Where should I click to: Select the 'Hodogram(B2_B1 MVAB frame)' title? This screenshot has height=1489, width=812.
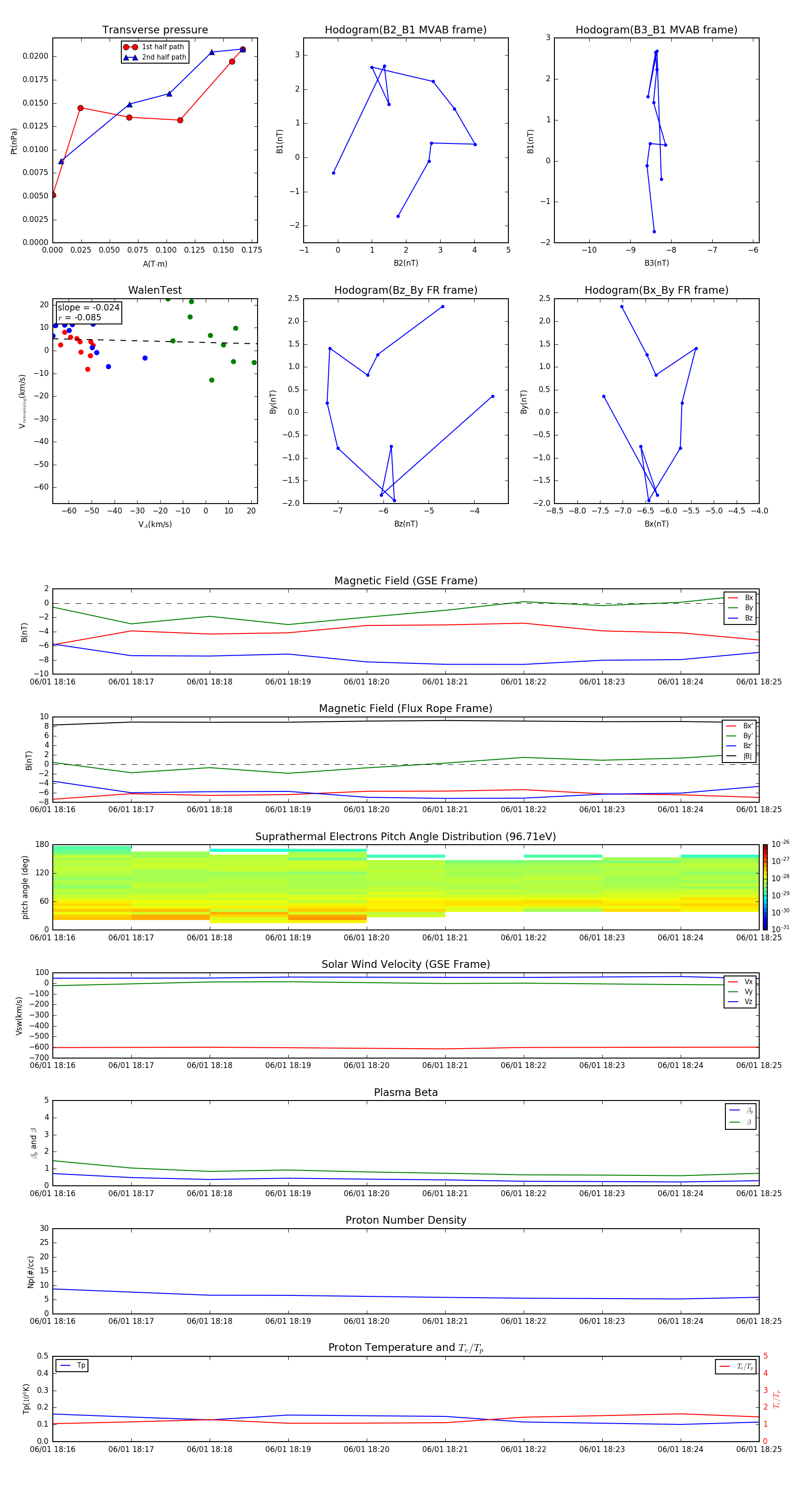point(406,30)
